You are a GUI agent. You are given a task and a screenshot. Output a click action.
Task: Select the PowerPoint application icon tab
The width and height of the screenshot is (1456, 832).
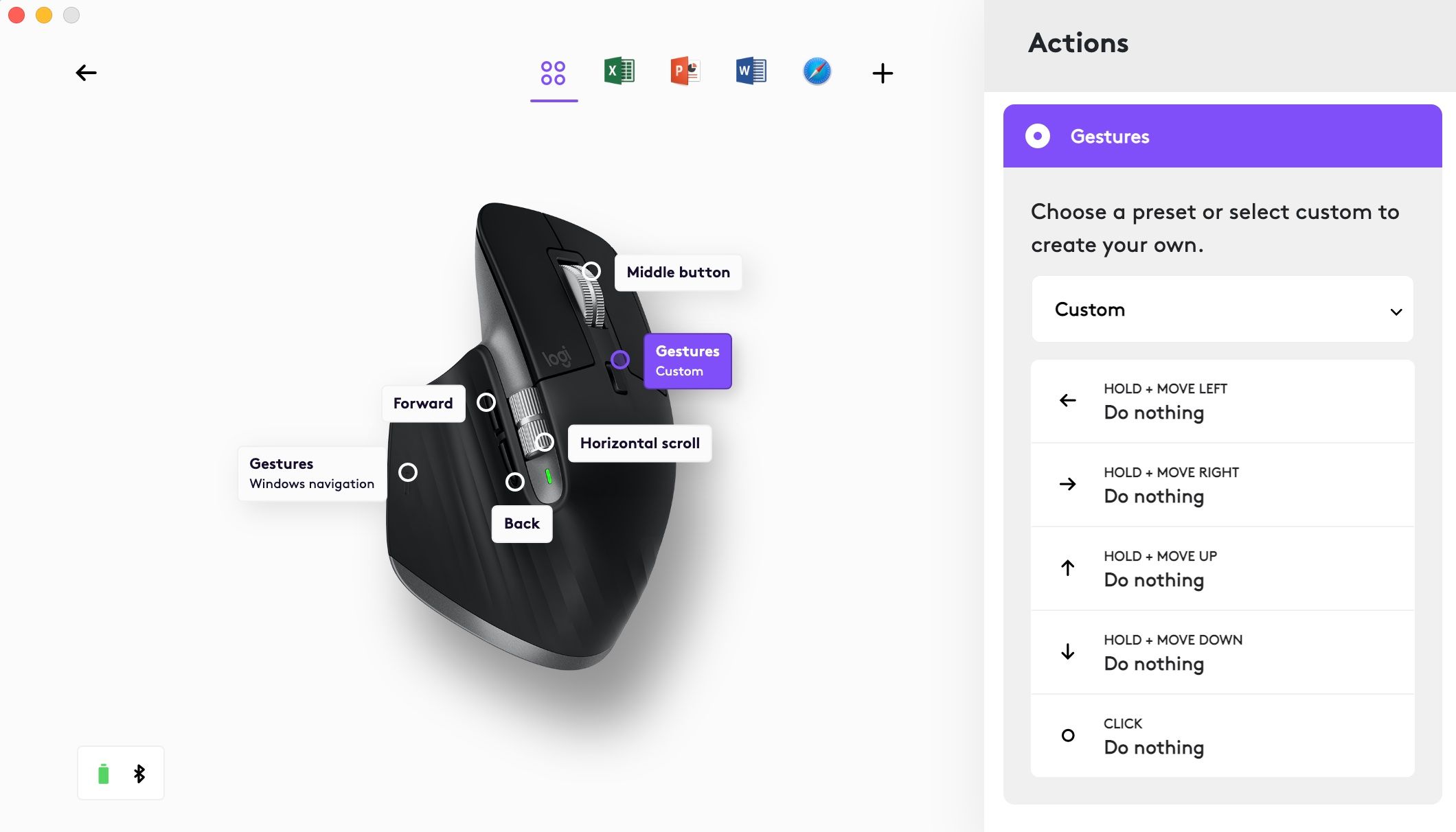(x=685, y=71)
